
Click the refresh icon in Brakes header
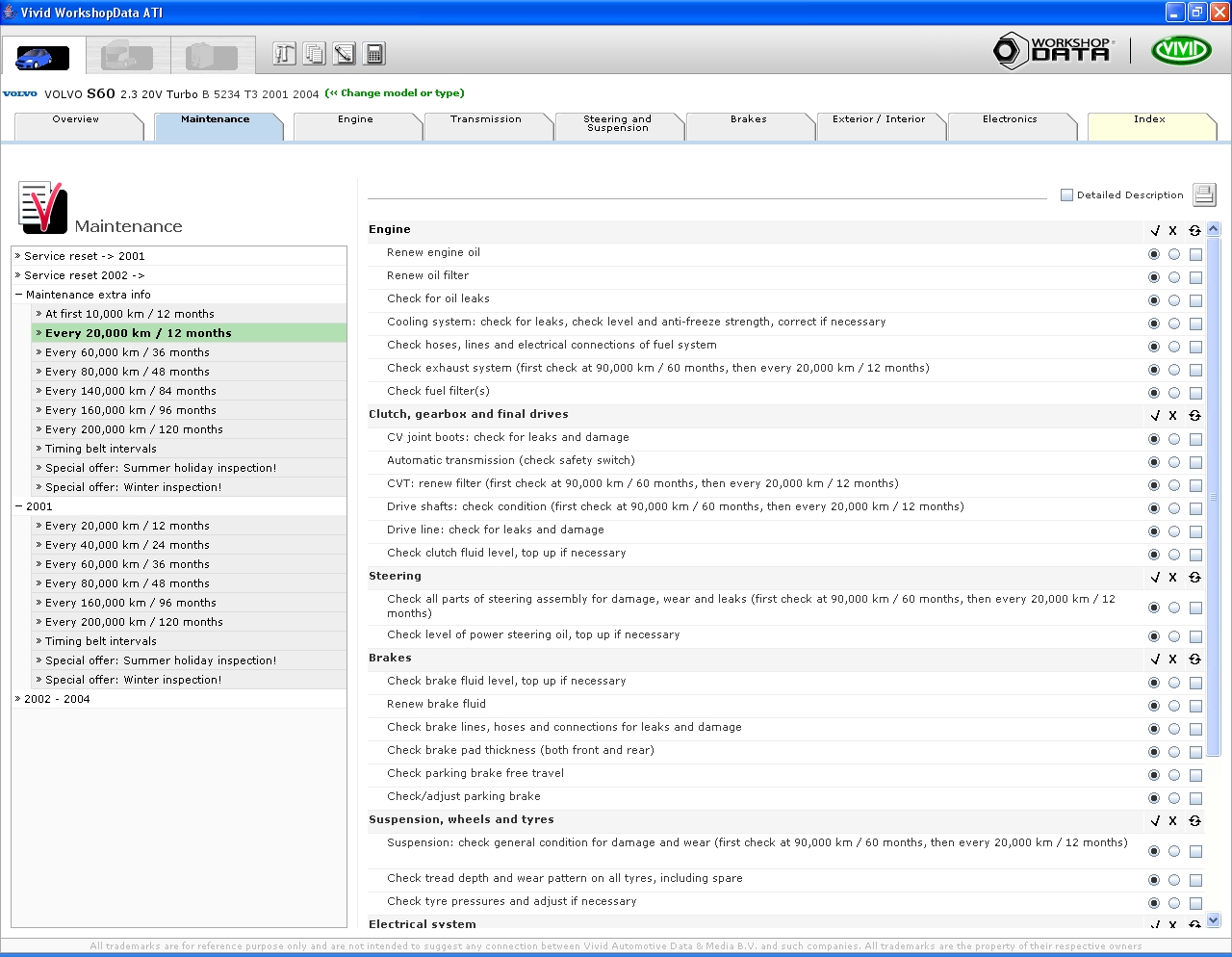(1194, 660)
